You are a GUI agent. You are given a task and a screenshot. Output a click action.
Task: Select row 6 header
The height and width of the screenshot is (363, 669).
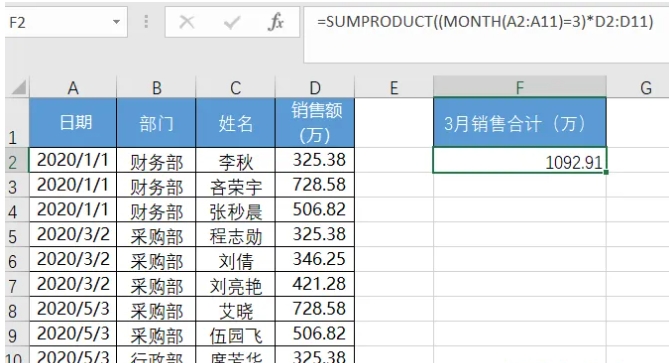tap(17, 259)
